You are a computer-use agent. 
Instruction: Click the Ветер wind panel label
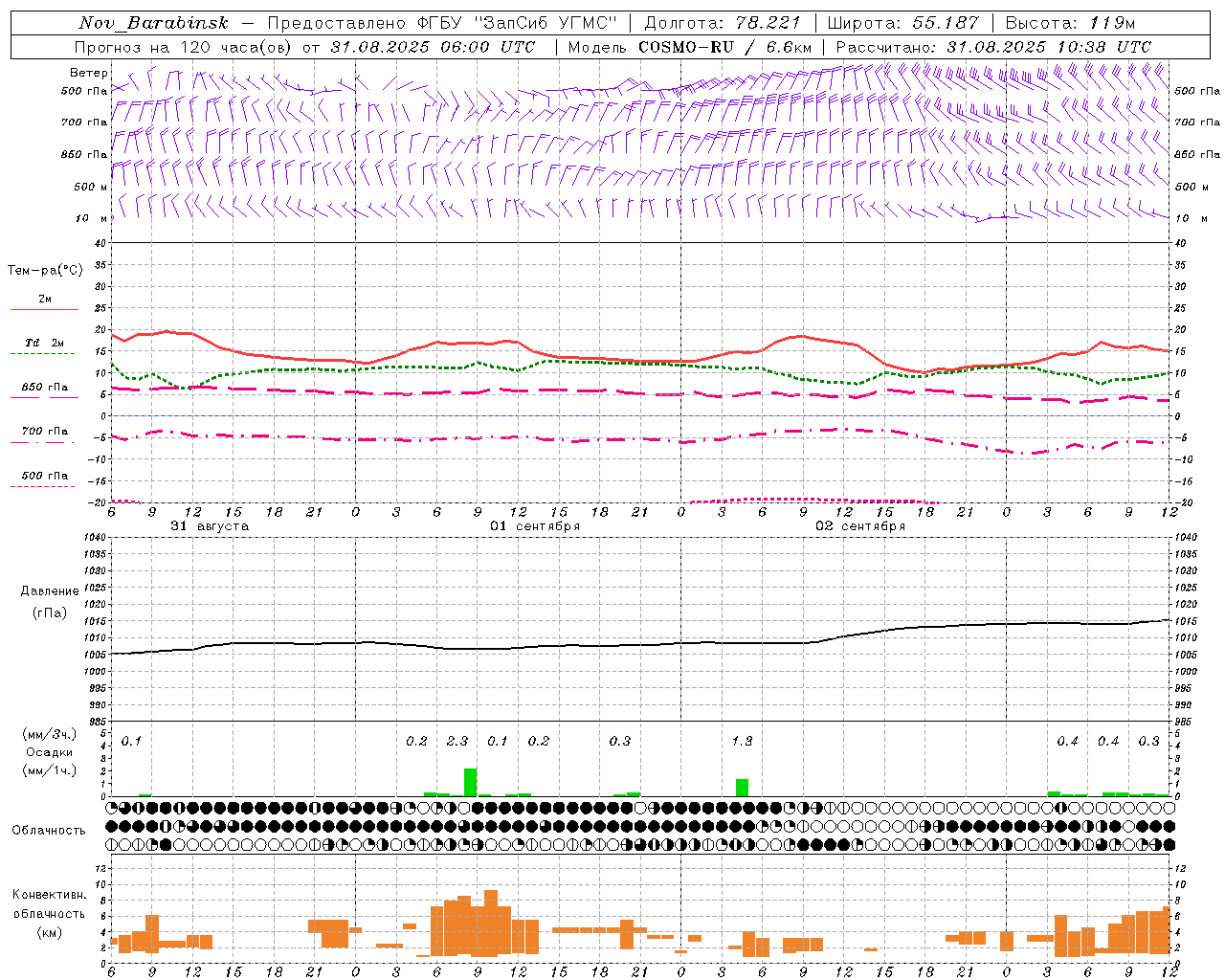[x=89, y=73]
